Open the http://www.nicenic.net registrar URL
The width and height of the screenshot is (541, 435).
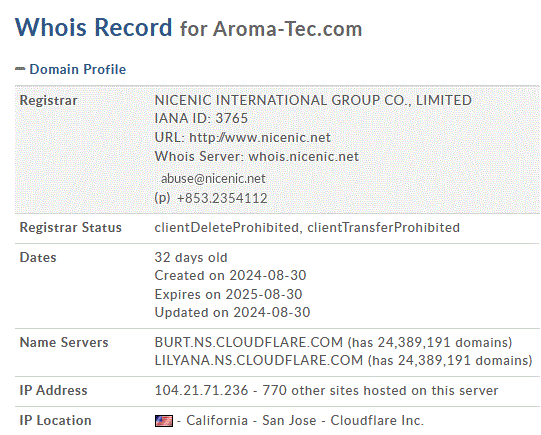click(x=260, y=138)
